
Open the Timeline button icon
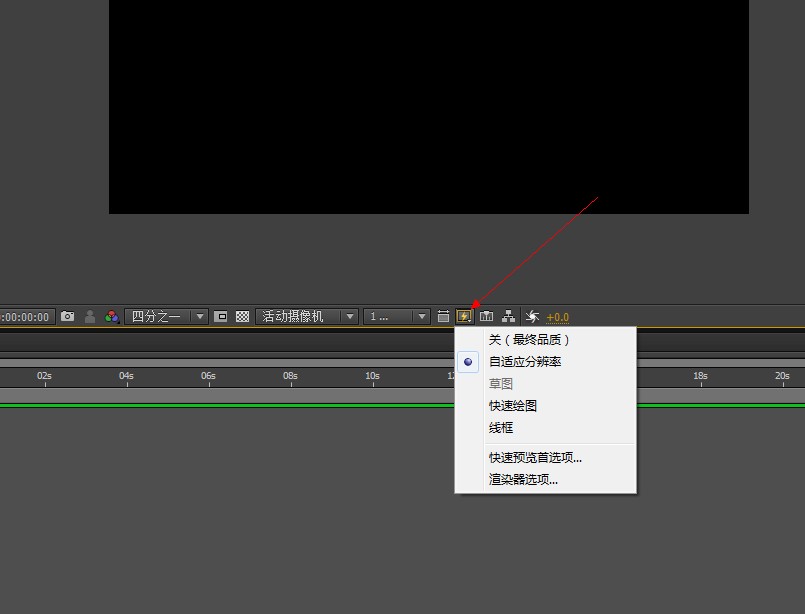(486, 316)
